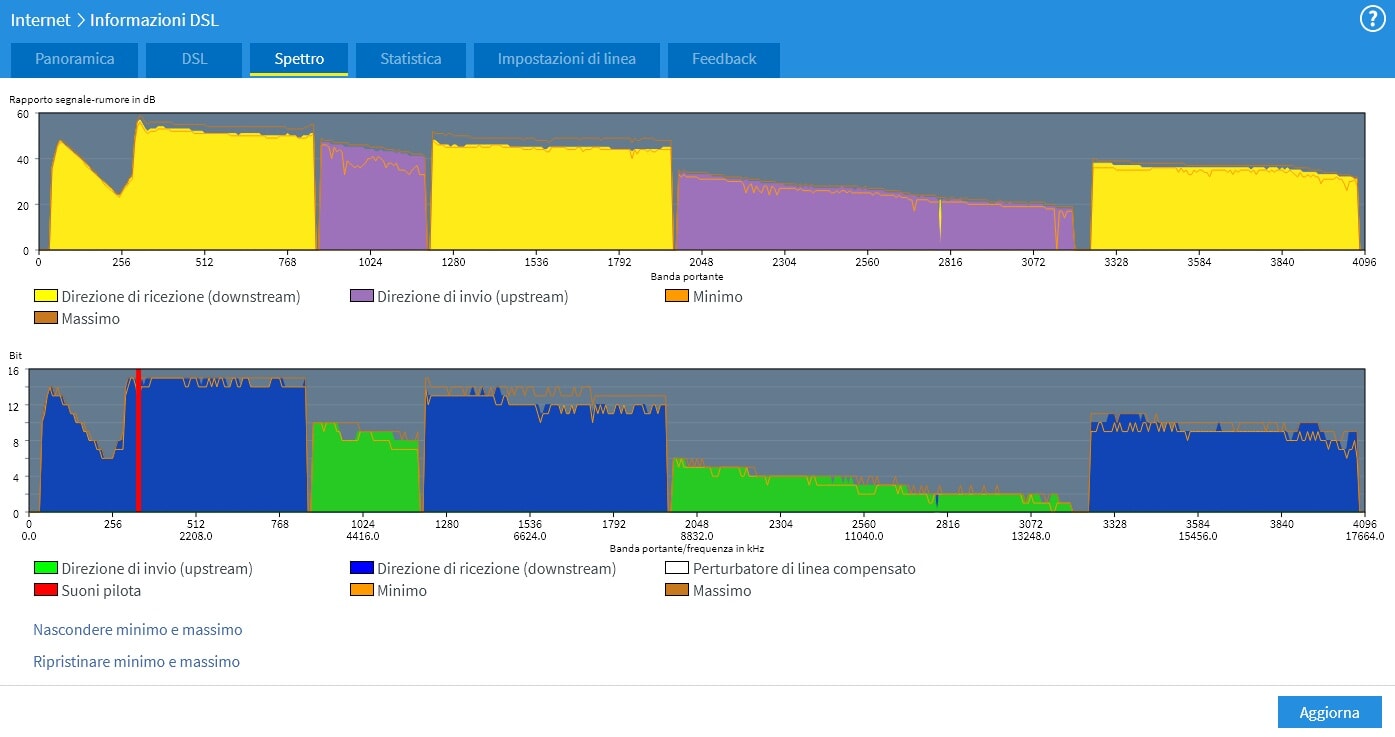Switch to the Feedback tab
The height and width of the screenshot is (737, 1395).
click(723, 59)
